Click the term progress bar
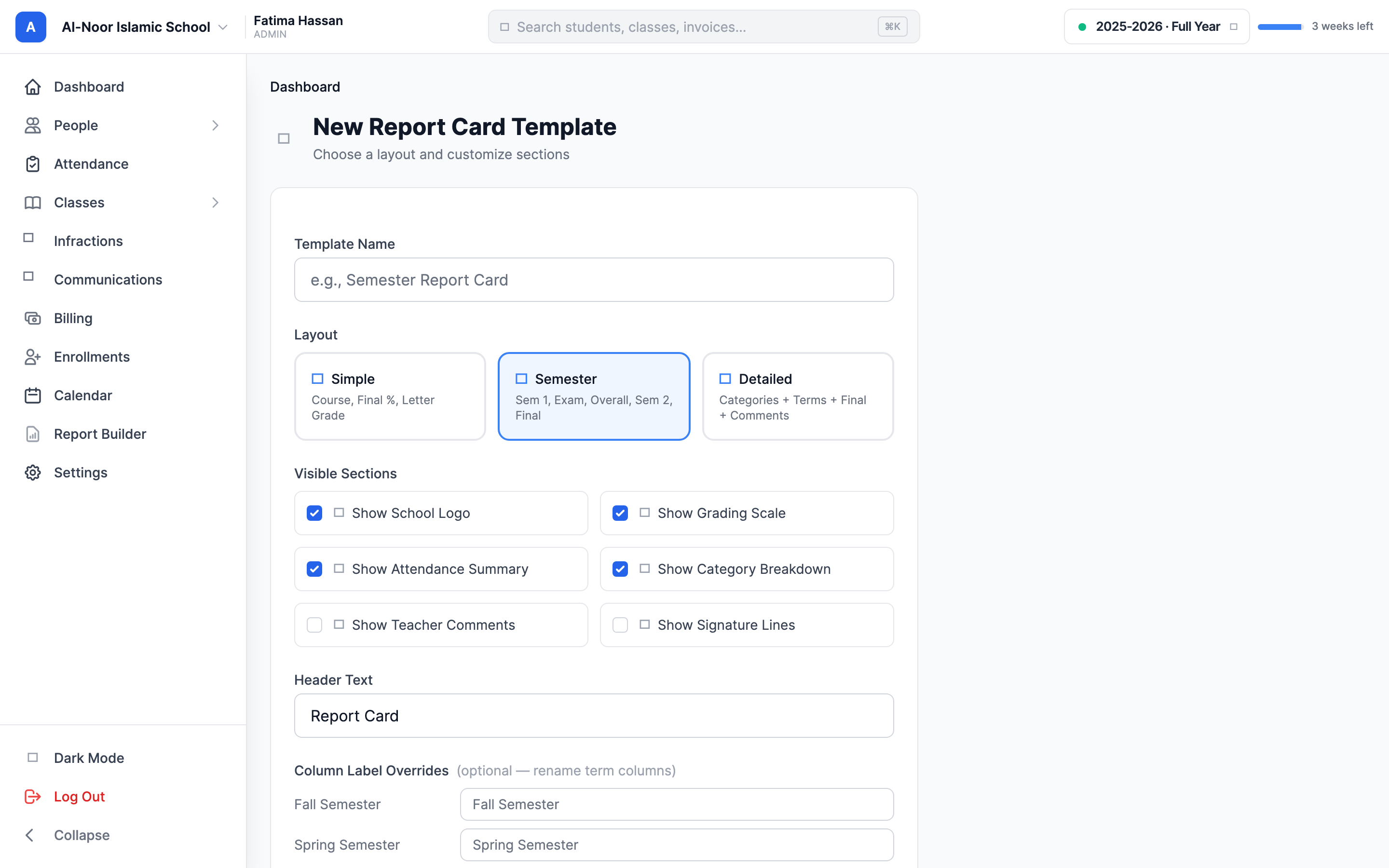The image size is (1389, 868). pos(1280,27)
